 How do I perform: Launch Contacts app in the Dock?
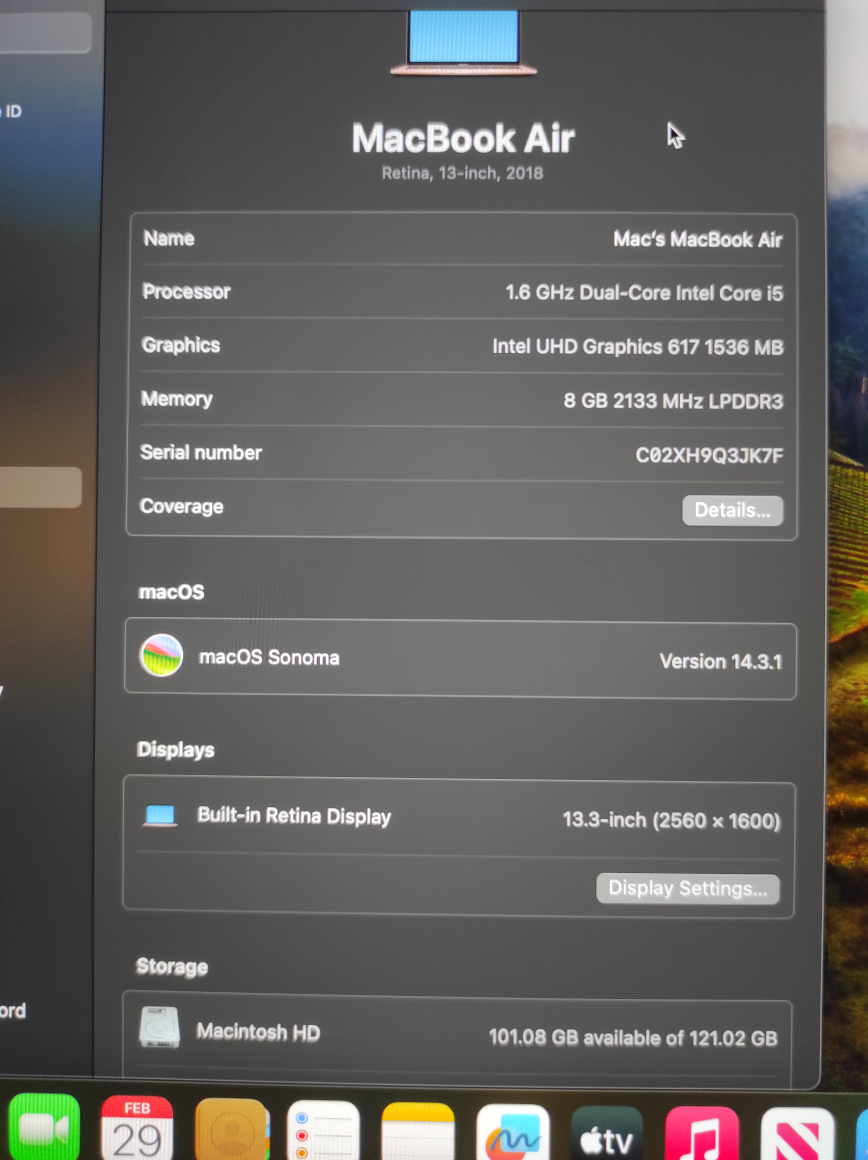232,1130
